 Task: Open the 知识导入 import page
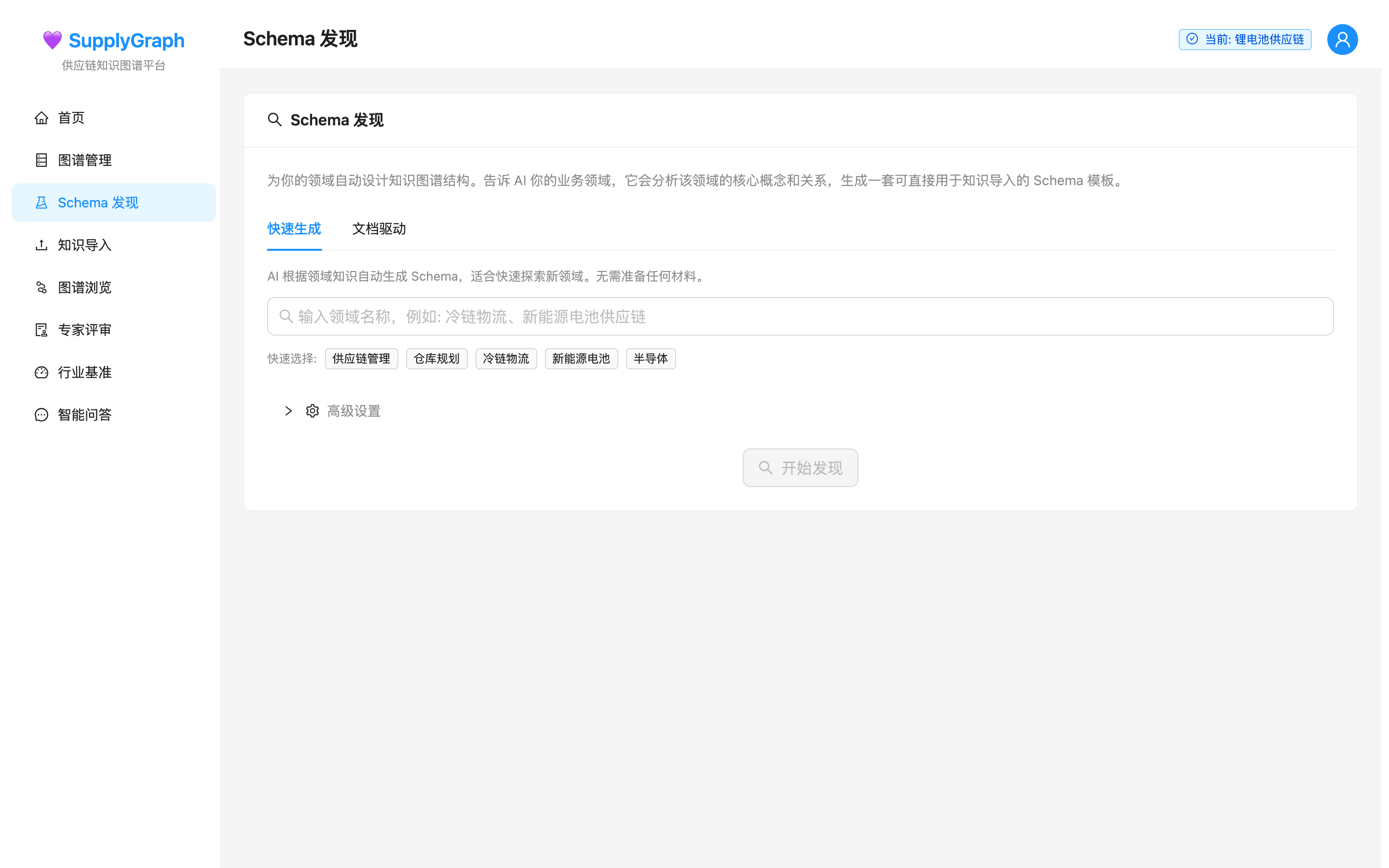(x=85, y=244)
